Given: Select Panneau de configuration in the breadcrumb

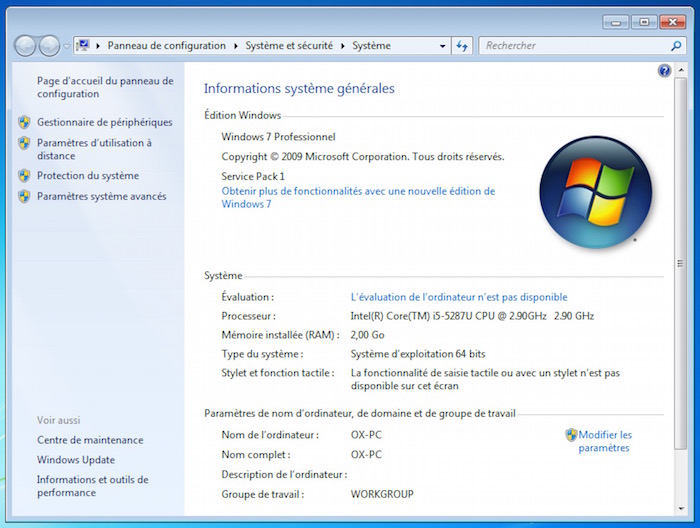Looking at the screenshot, I should tap(166, 46).
